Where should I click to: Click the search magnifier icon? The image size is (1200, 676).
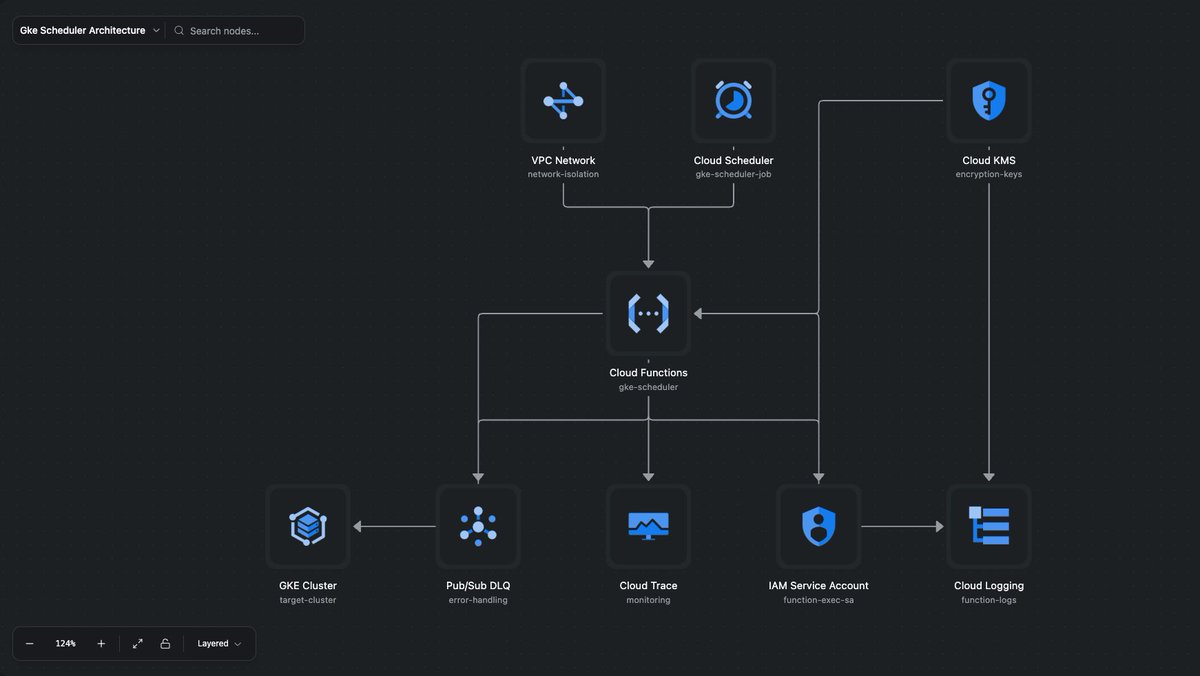click(x=179, y=31)
